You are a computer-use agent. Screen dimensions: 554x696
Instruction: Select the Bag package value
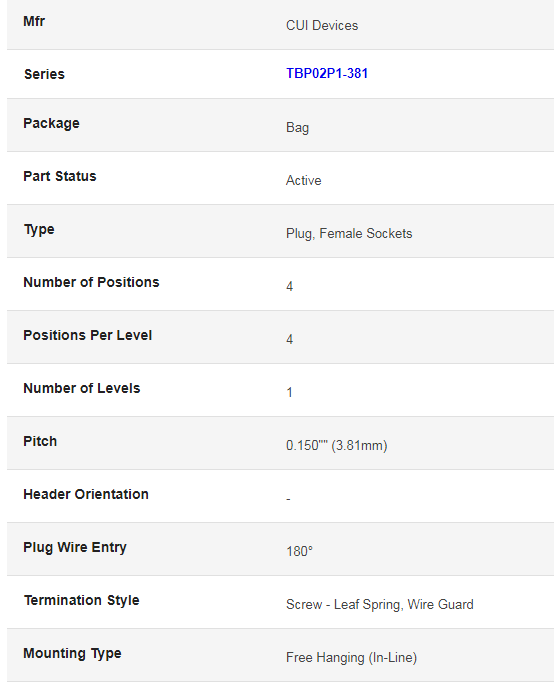tap(297, 127)
